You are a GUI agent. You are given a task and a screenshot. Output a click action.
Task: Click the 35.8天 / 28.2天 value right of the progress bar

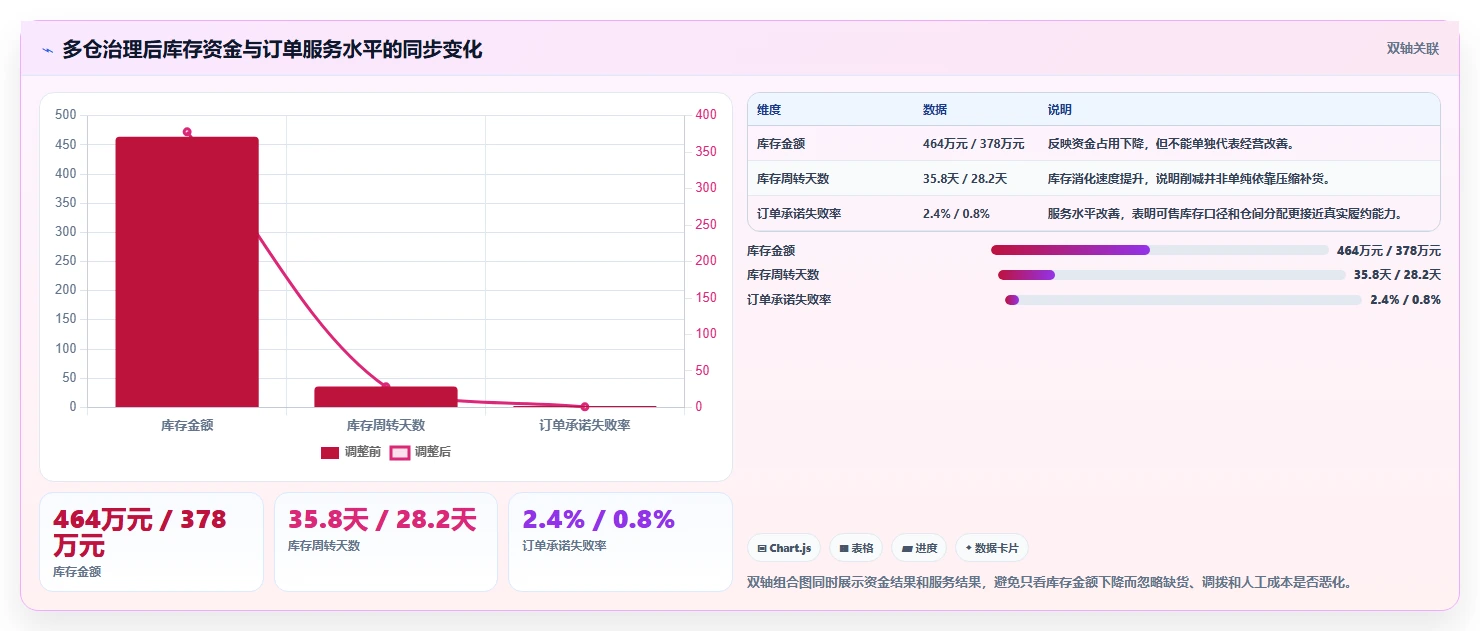click(x=1397, y=275)
